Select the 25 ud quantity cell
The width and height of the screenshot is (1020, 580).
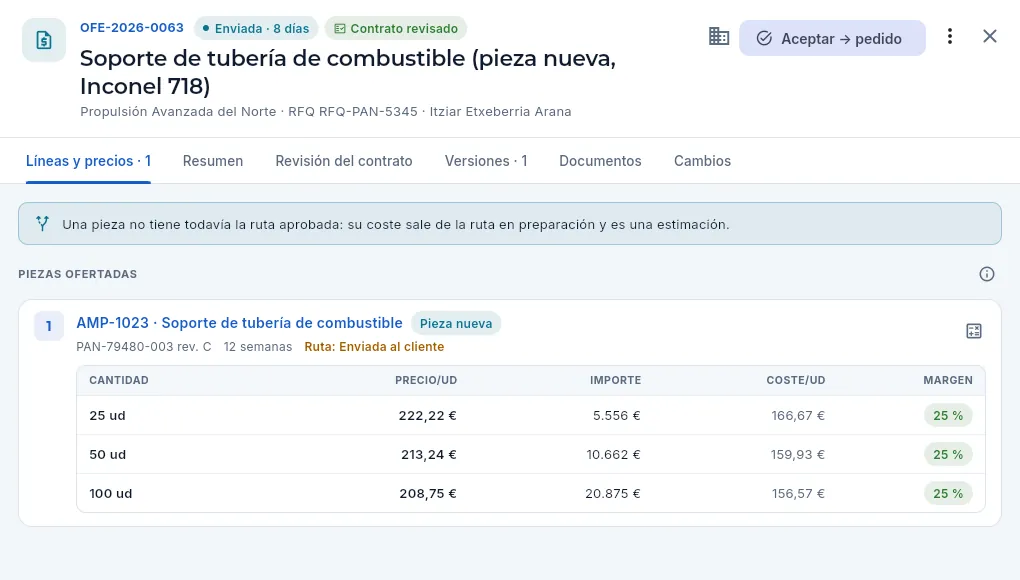pos(107,415)
